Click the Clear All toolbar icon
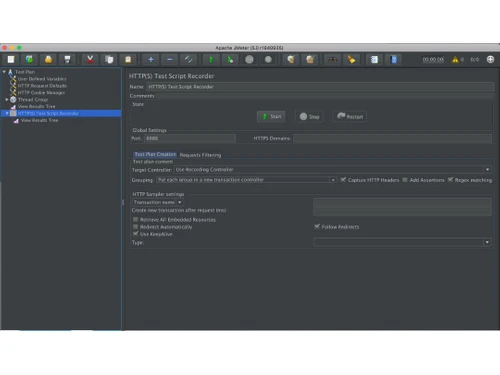 point(310,60)
